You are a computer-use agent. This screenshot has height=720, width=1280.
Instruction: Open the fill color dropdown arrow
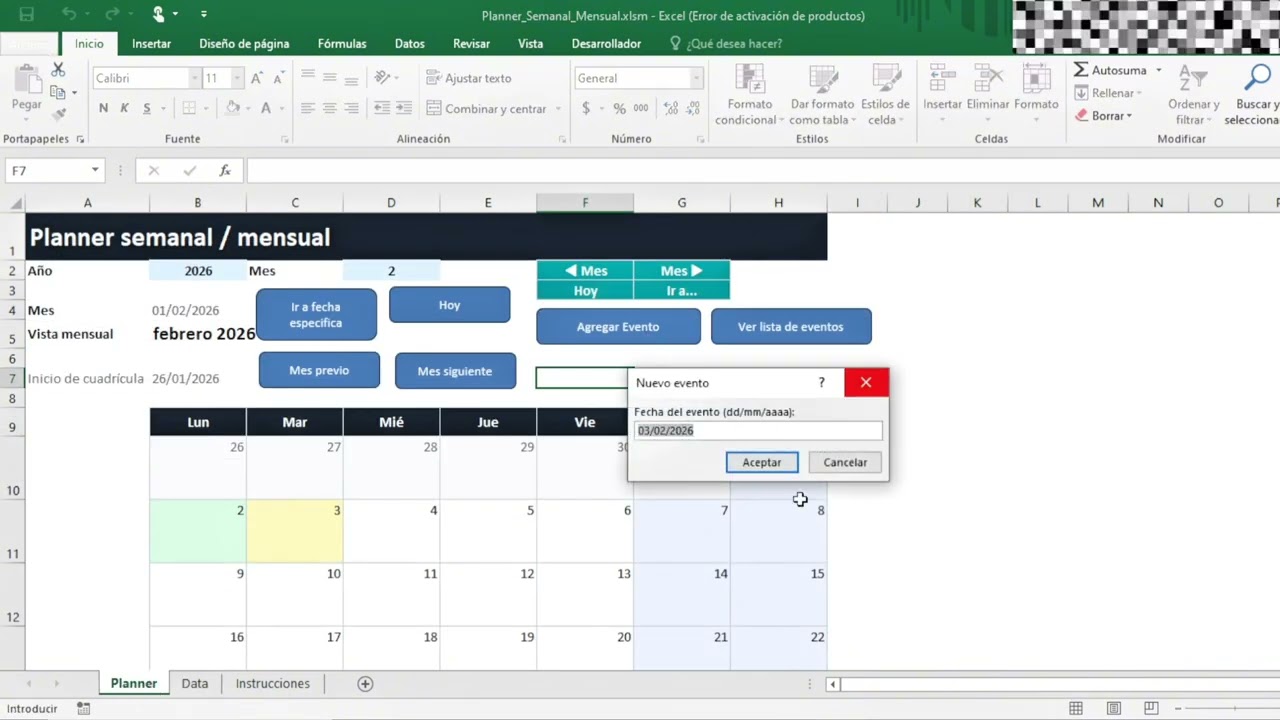247,108
